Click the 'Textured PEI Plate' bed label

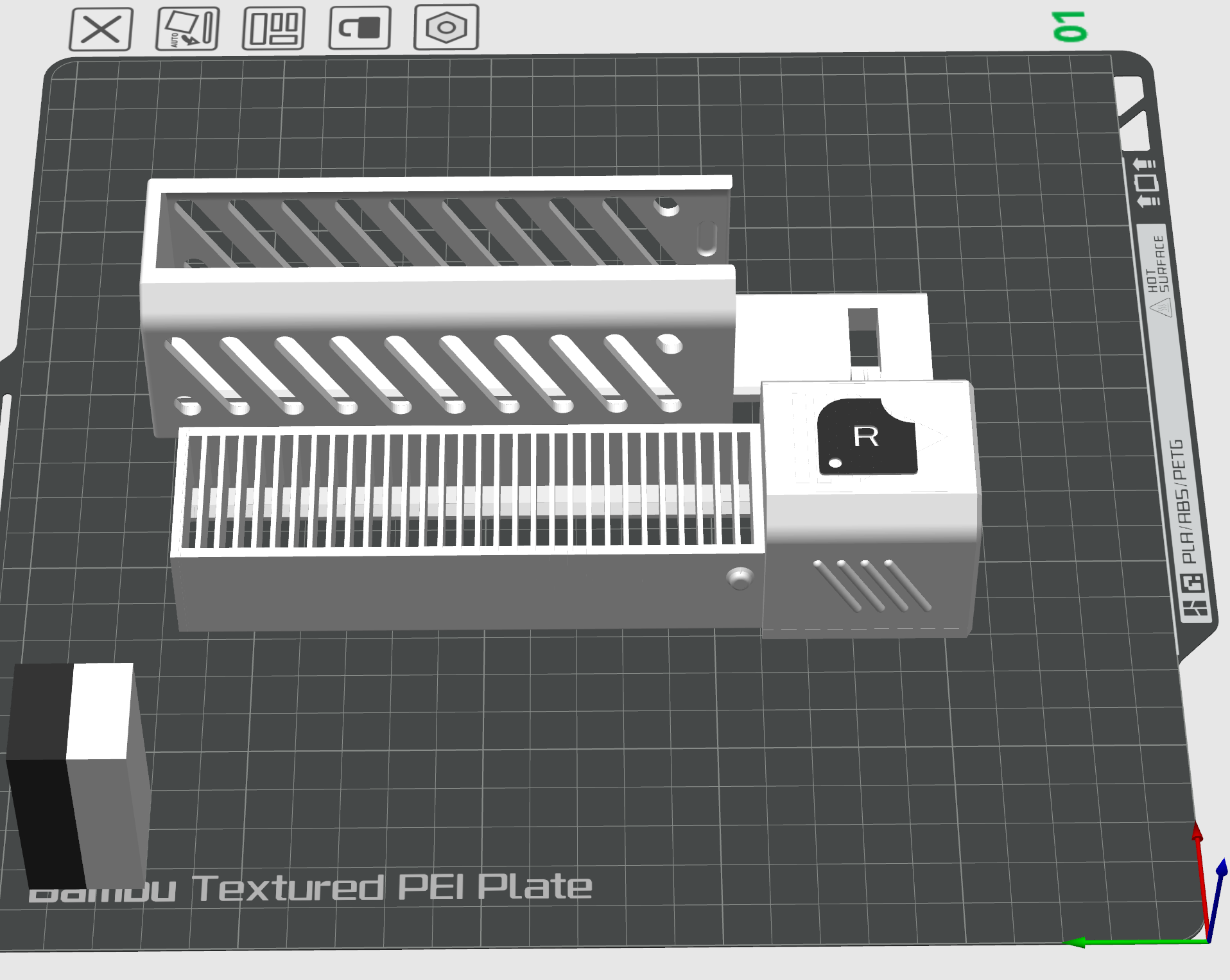392,888
